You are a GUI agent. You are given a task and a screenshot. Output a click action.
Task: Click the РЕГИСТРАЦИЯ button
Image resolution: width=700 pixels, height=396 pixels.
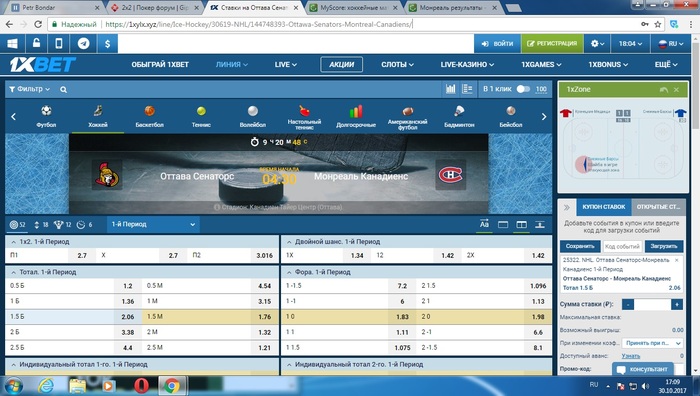[552, 44]
